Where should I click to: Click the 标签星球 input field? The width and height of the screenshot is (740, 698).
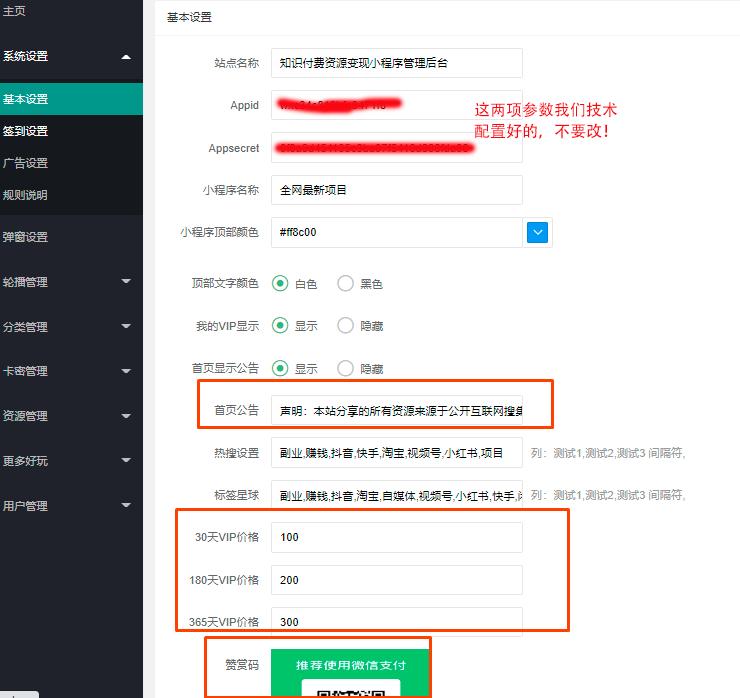pyautogui.click(x=396, y=495)
